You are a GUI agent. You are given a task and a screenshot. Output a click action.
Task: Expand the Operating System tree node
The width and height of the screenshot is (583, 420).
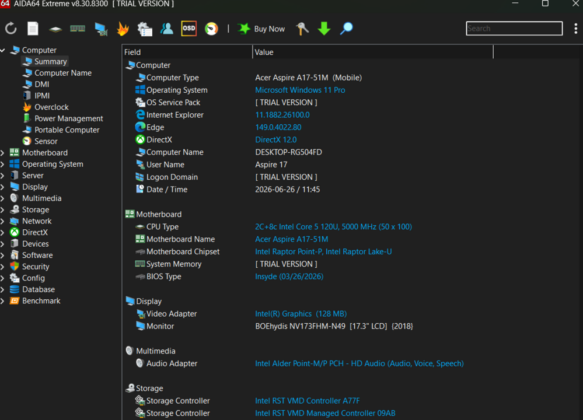click(x=2, y=164)
